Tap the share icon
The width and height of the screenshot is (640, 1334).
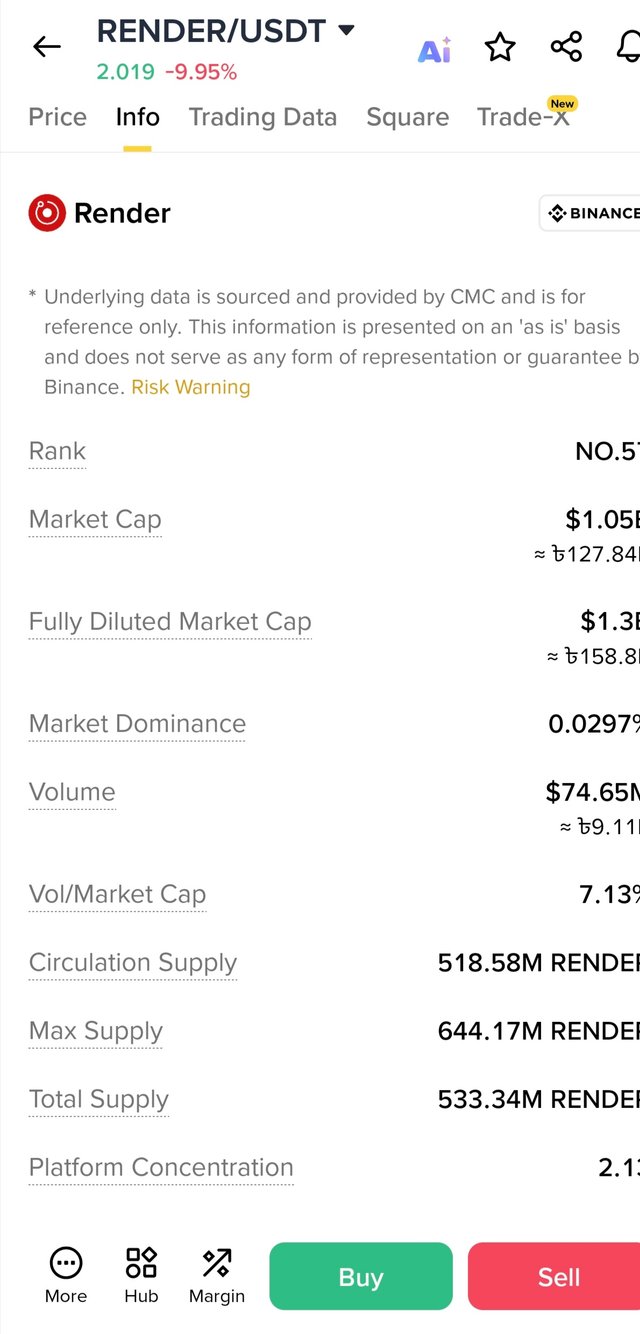566,47
